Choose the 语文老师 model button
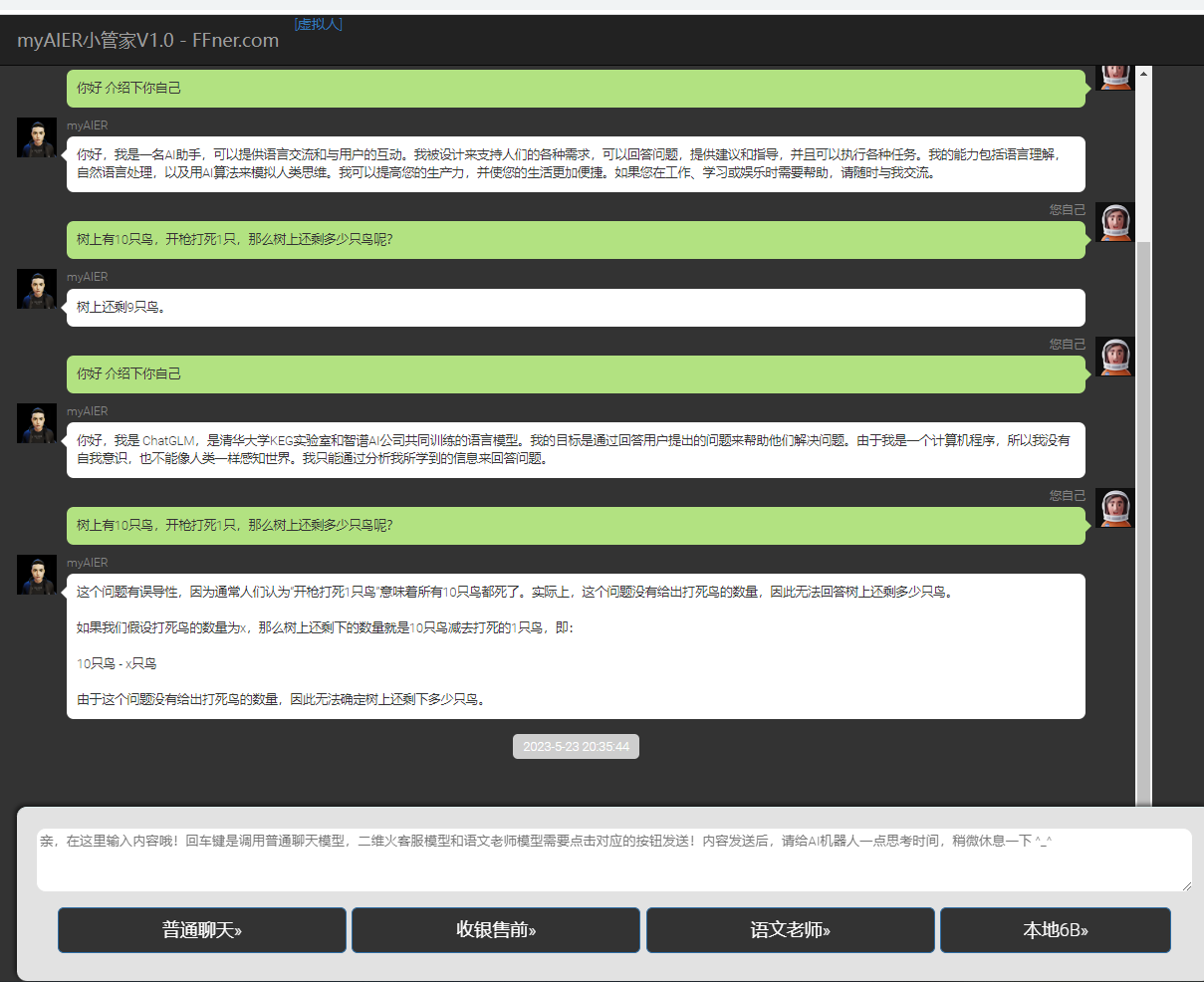Screen dimensions: 1204x982 [790, 930]
